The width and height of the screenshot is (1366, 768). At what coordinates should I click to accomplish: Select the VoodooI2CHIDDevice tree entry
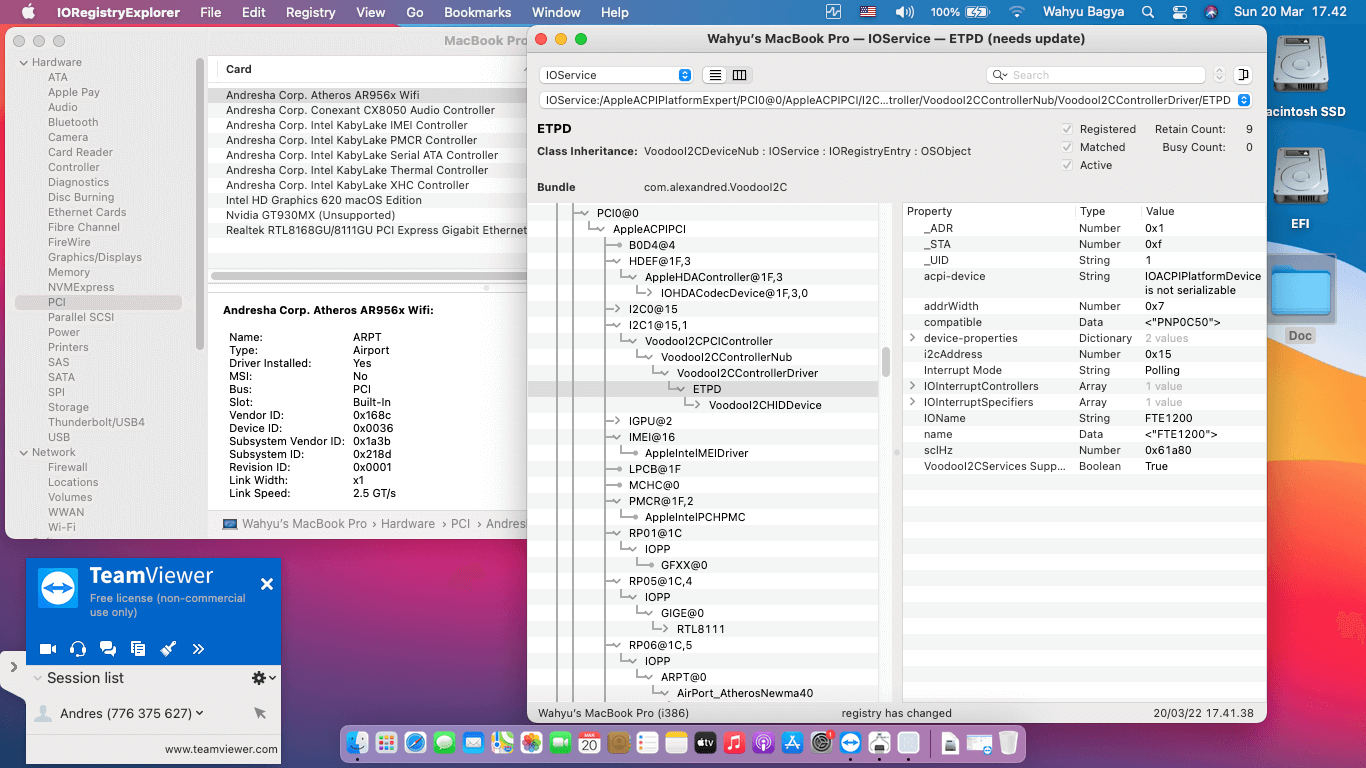tap(765, 405)
